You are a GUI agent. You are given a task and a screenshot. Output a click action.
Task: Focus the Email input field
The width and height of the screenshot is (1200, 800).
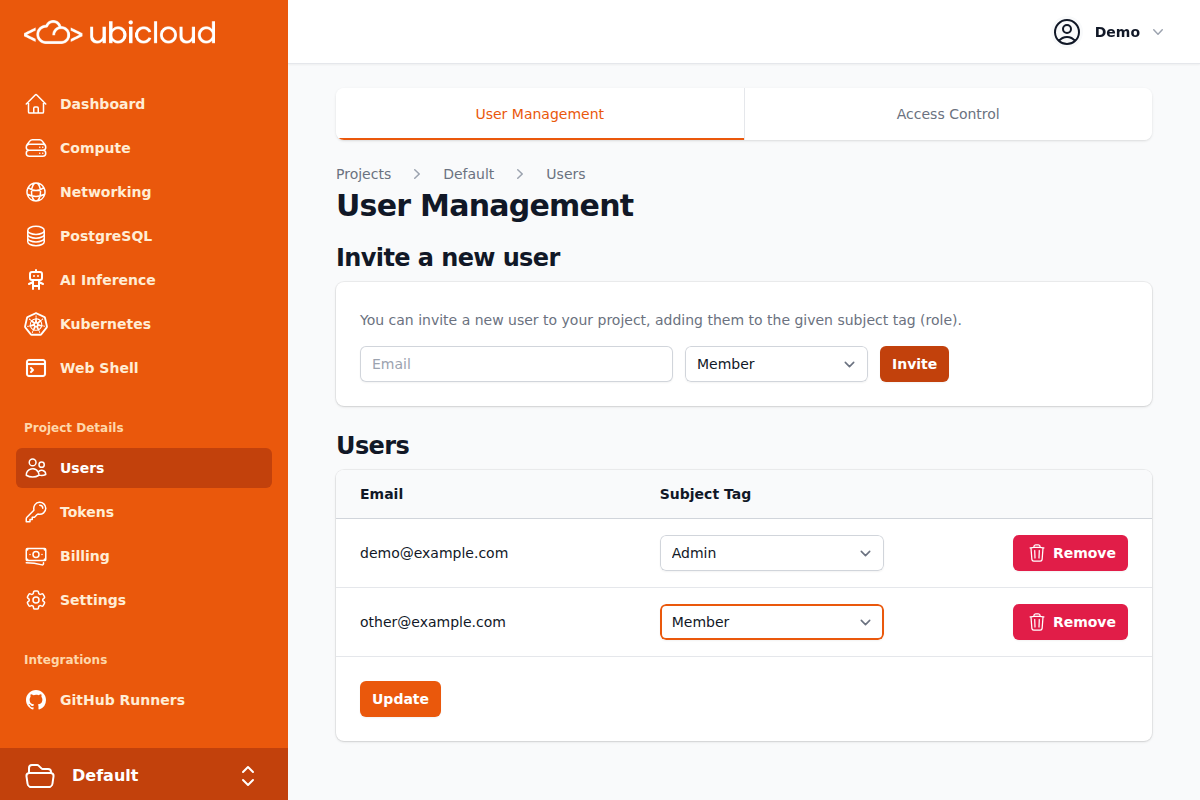516,364
